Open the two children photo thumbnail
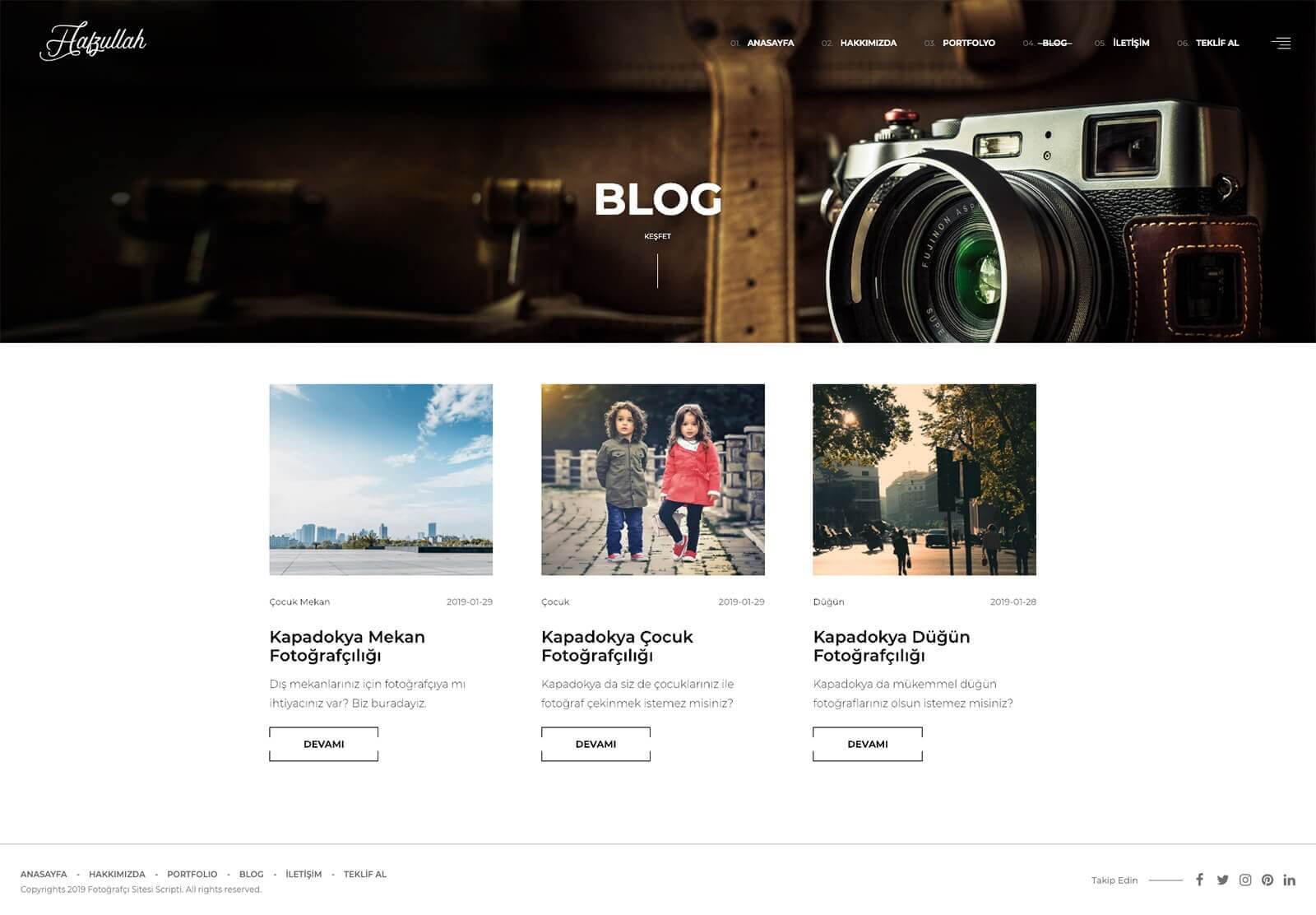Screen dimensions: 1316x915 [x=652, y=479]
